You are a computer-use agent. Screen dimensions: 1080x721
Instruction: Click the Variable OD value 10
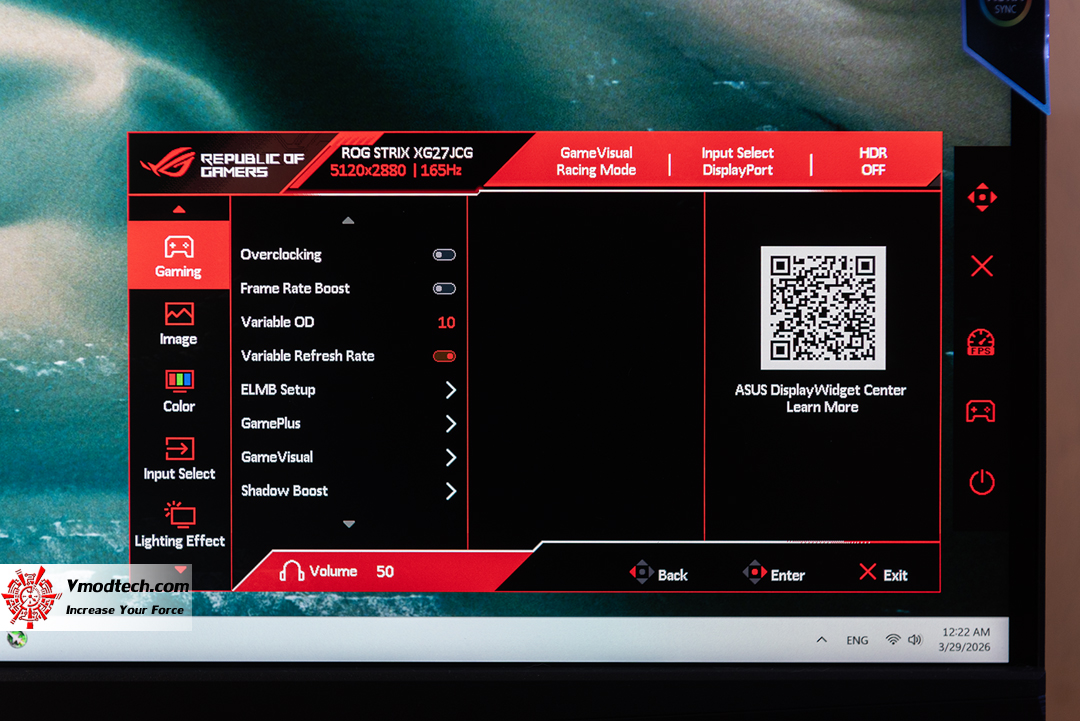pyautogui.click(x=446, y=322)
